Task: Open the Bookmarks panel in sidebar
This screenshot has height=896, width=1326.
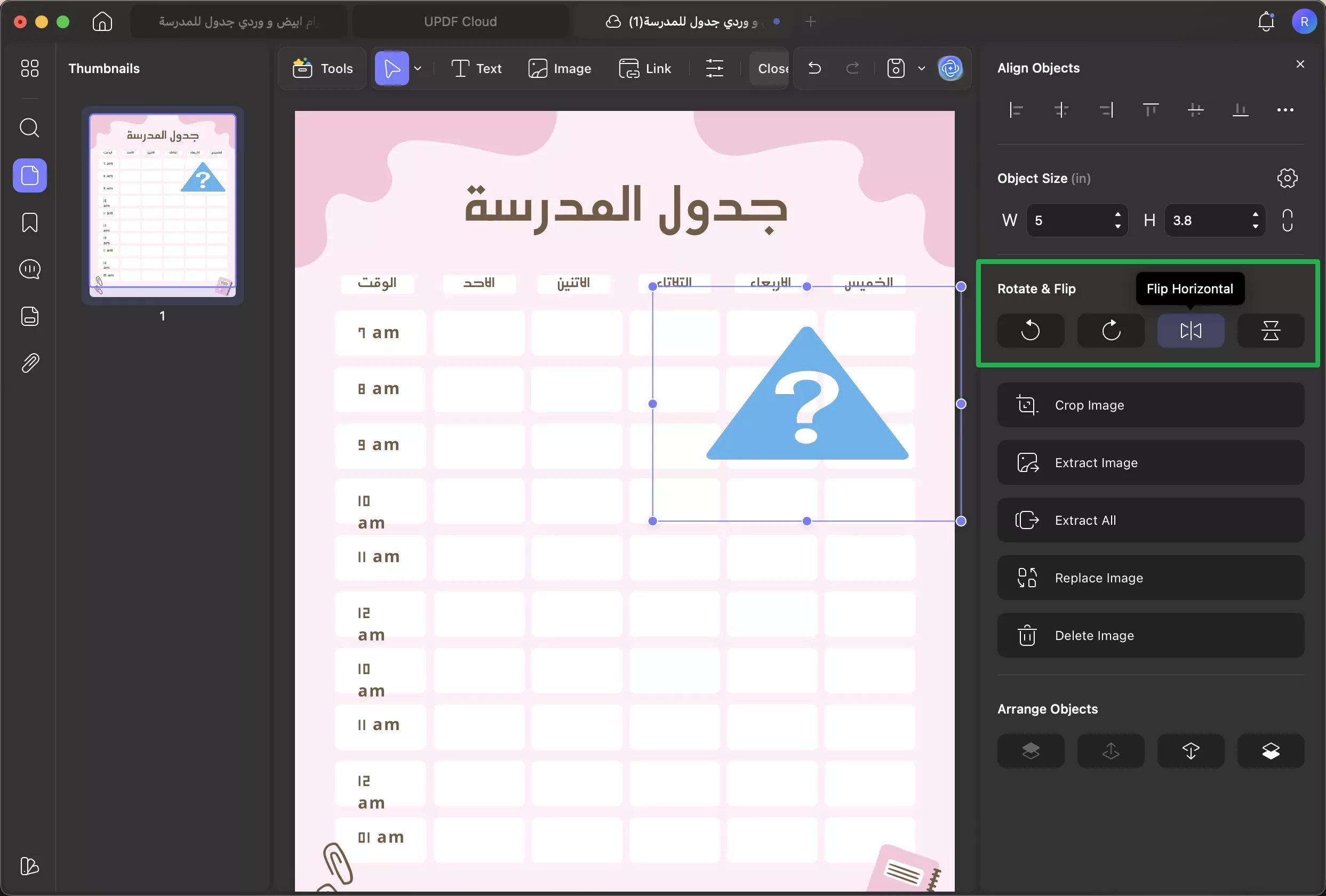Action: click(x=30, y=222)
